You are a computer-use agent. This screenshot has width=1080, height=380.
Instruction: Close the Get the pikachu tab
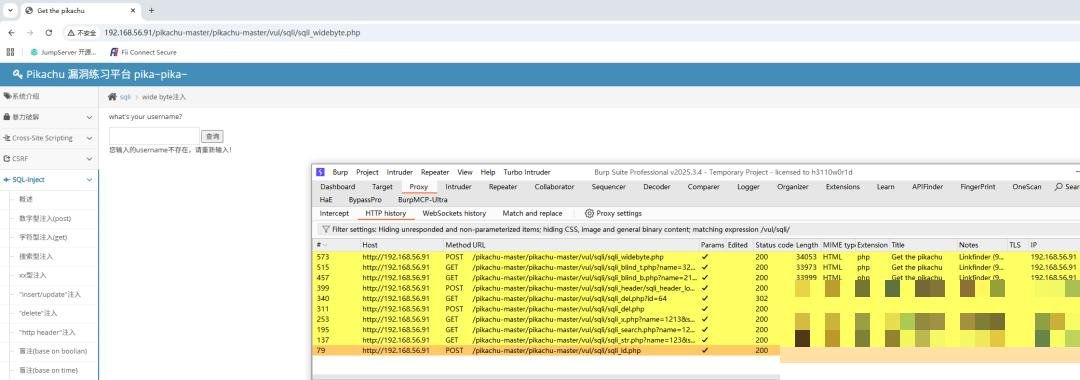tap(132, 10)
